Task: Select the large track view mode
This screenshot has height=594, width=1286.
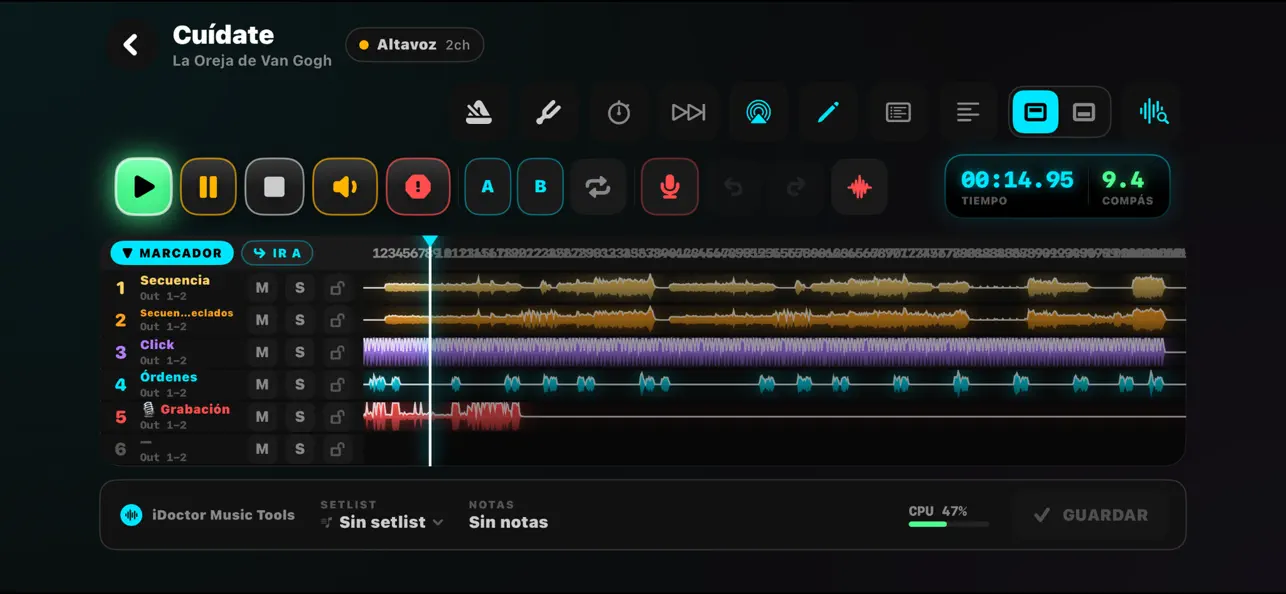Action: pos(1036,113)
